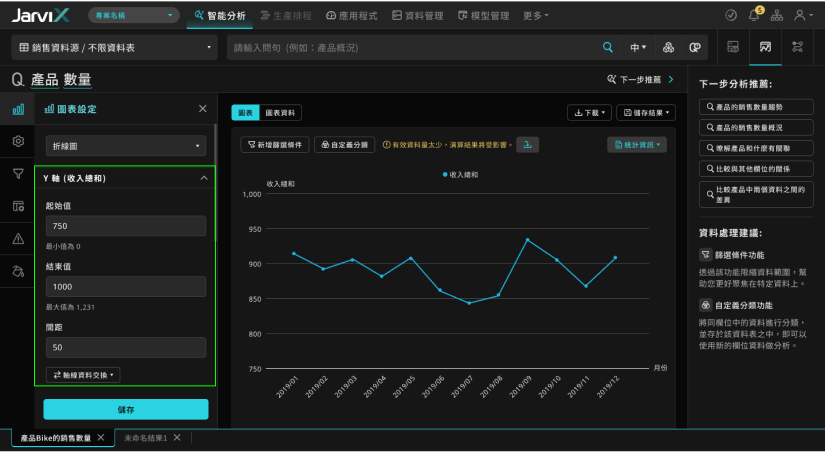Open the flow diagram view icon
Image resolution: width=825 pixels, height=452 pixels.
797,47
